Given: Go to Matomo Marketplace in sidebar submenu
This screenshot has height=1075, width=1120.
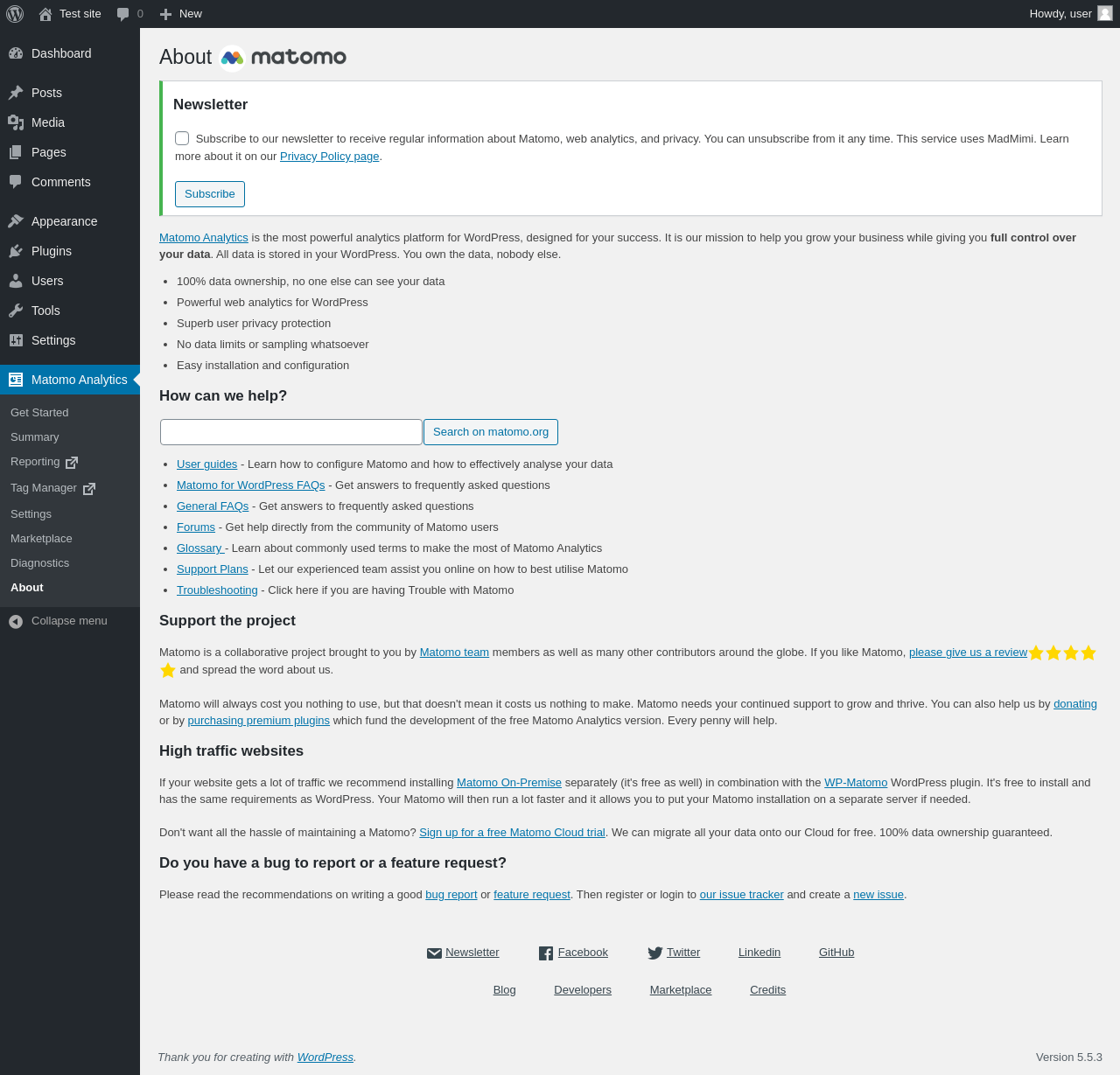Looking at the screenshot, I should [41, 539].
